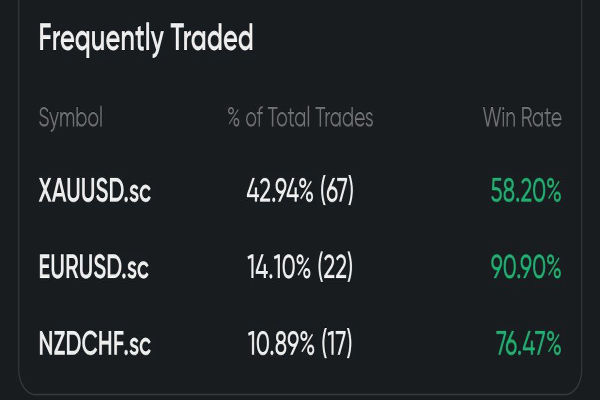Open the EURUSD.sc symbol

click(x=94, y=268)
